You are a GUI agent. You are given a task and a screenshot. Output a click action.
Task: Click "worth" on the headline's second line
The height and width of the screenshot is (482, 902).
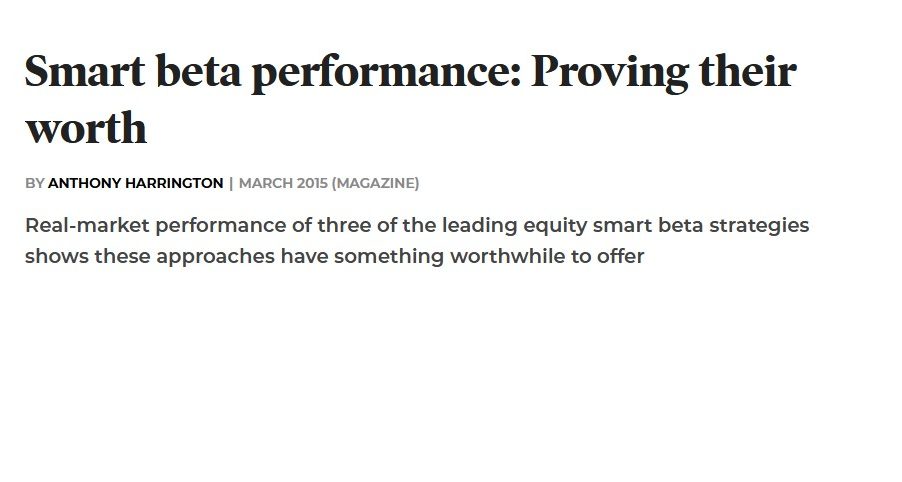coord(86,127)
